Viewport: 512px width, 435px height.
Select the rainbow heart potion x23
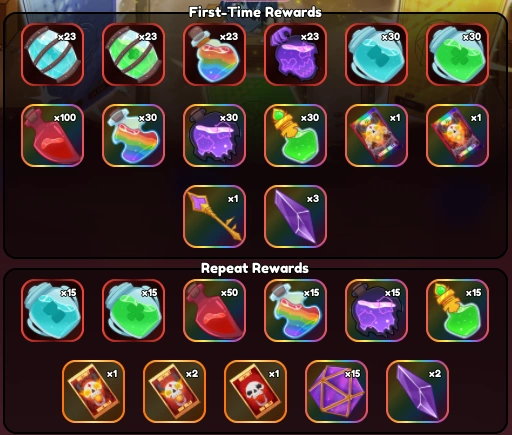click(x=214, y=54)
